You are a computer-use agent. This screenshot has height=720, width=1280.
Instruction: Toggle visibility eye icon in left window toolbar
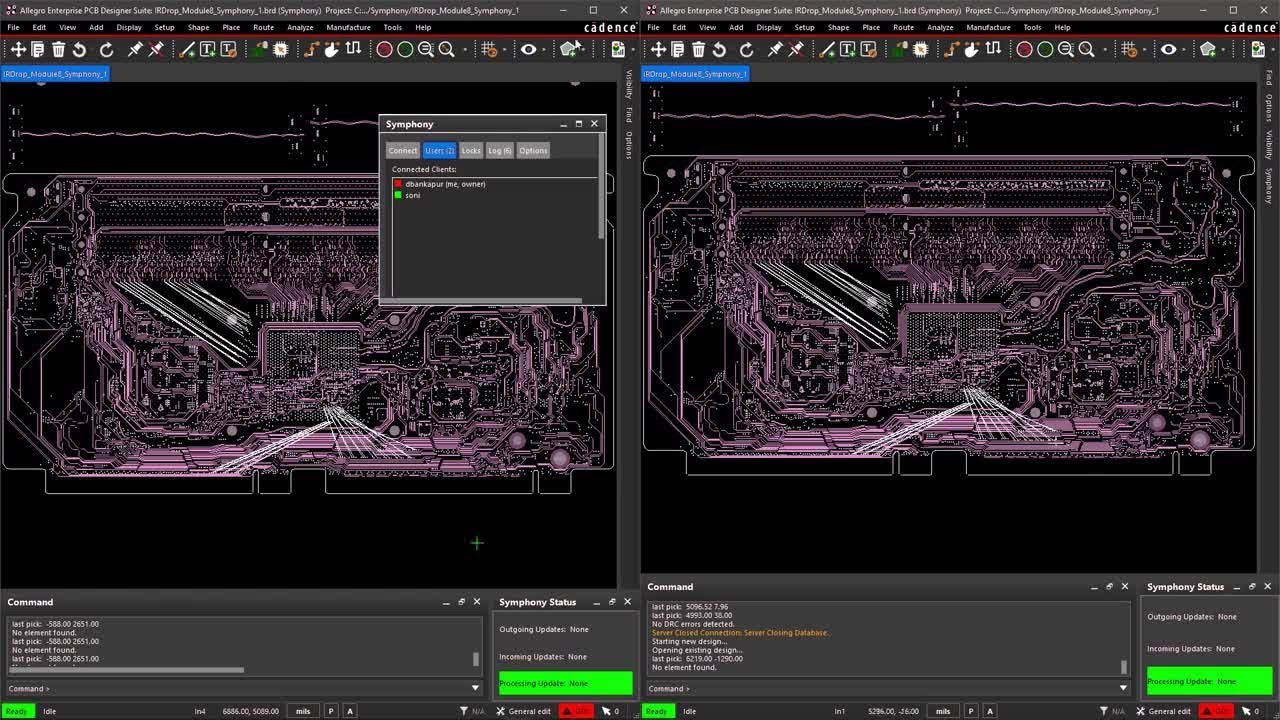point(528,49)
